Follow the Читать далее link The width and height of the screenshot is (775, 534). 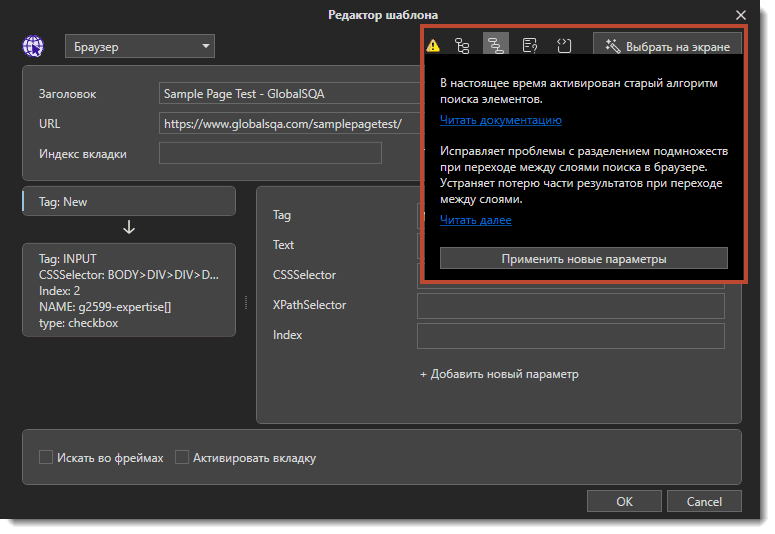(x=475, y=220)
